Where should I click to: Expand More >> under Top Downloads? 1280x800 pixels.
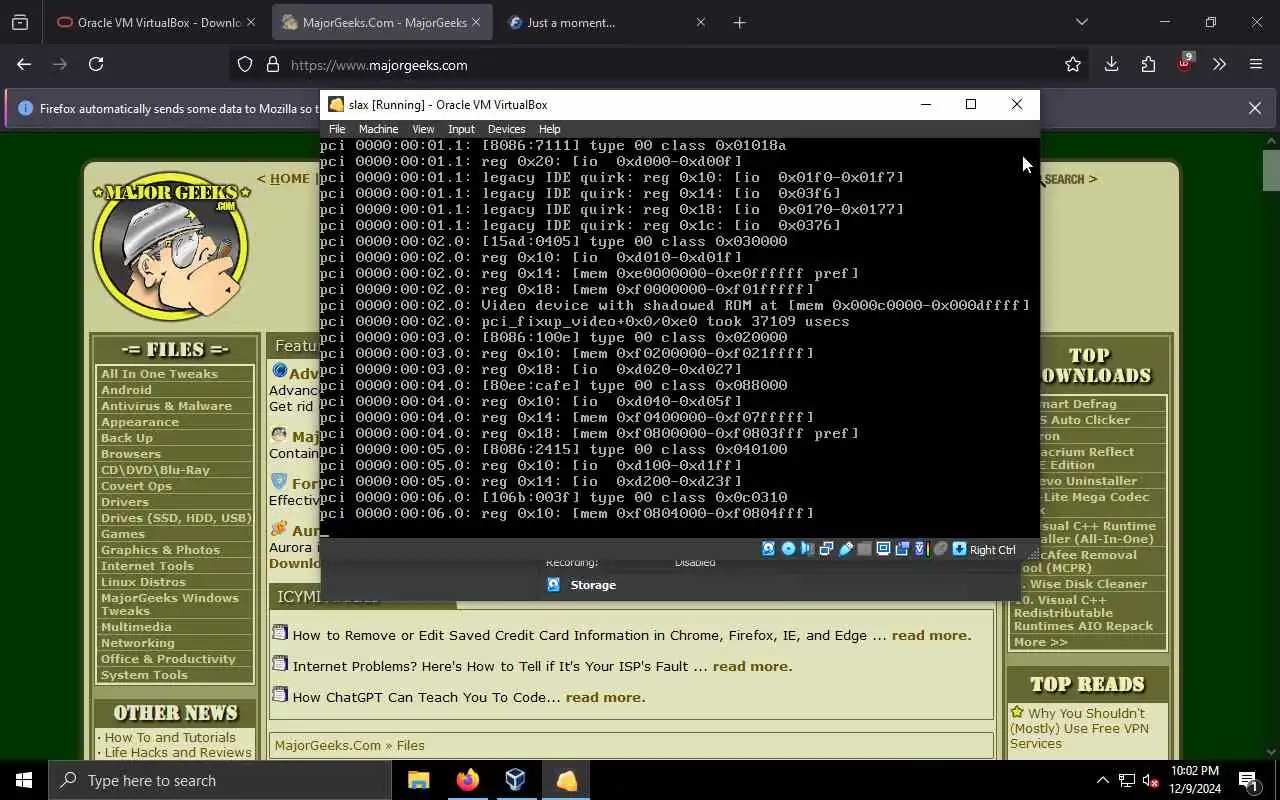point(1040,642)
